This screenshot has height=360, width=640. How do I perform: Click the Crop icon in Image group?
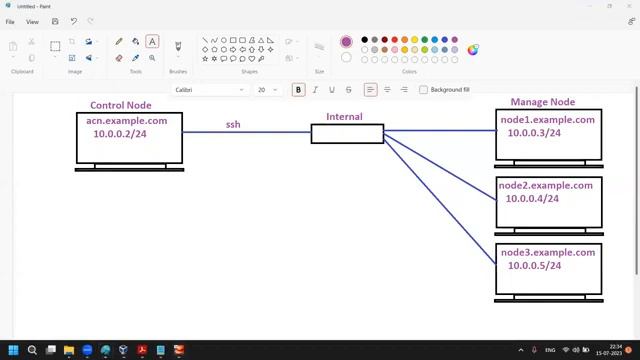tap(72, 42)
